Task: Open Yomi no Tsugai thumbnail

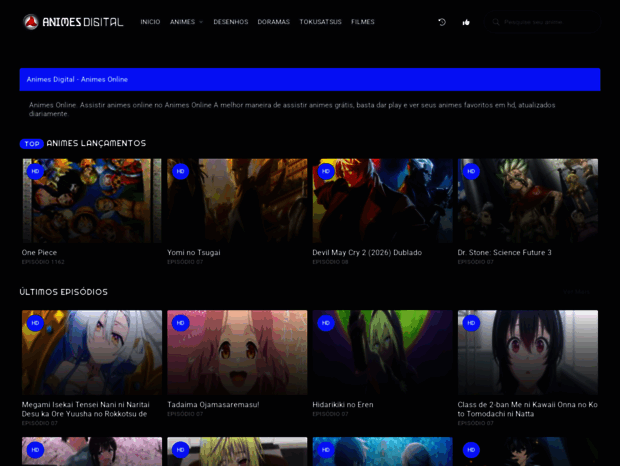Action: (237, 200)
